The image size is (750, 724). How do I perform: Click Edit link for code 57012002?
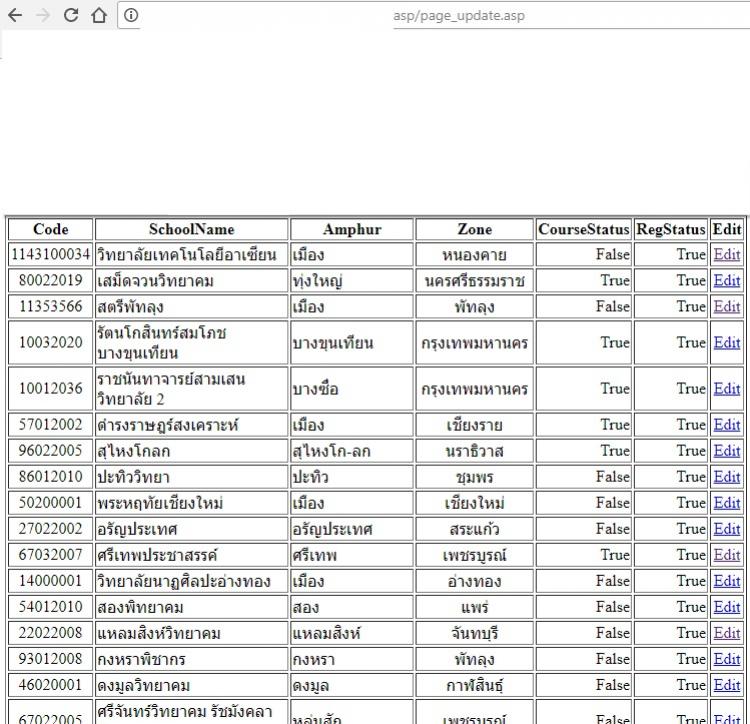726,425
